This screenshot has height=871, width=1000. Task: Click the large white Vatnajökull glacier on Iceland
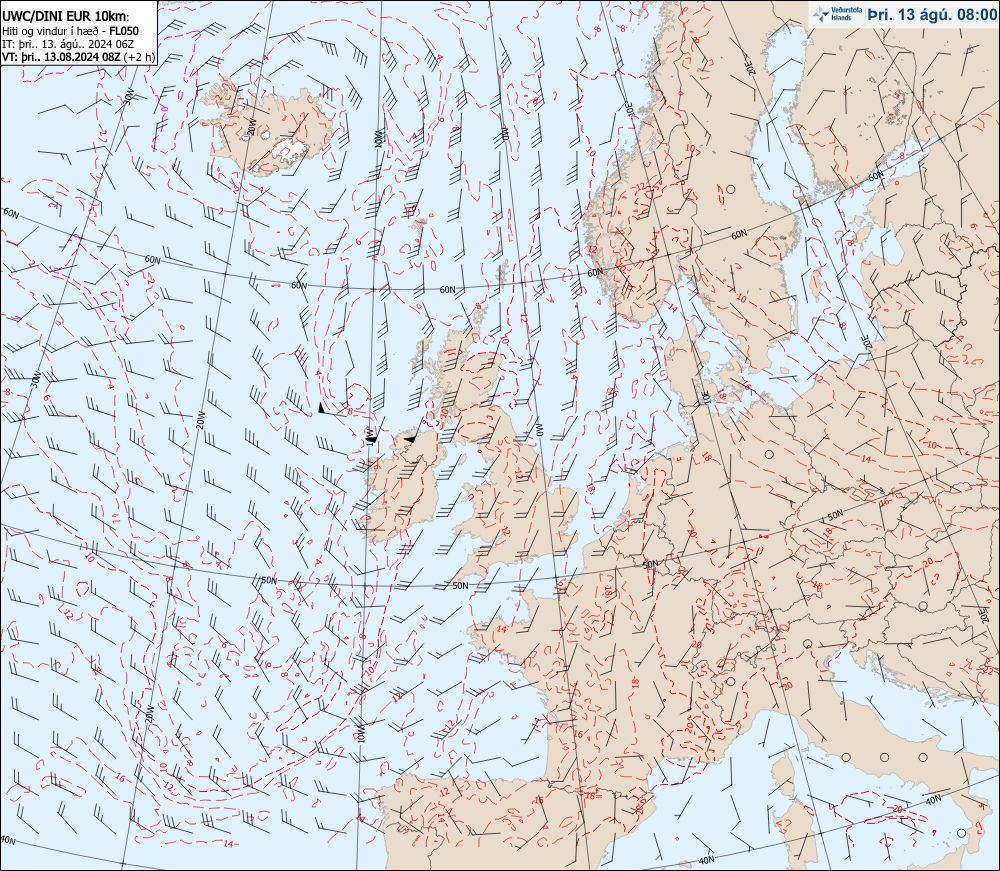click(290, 149)
